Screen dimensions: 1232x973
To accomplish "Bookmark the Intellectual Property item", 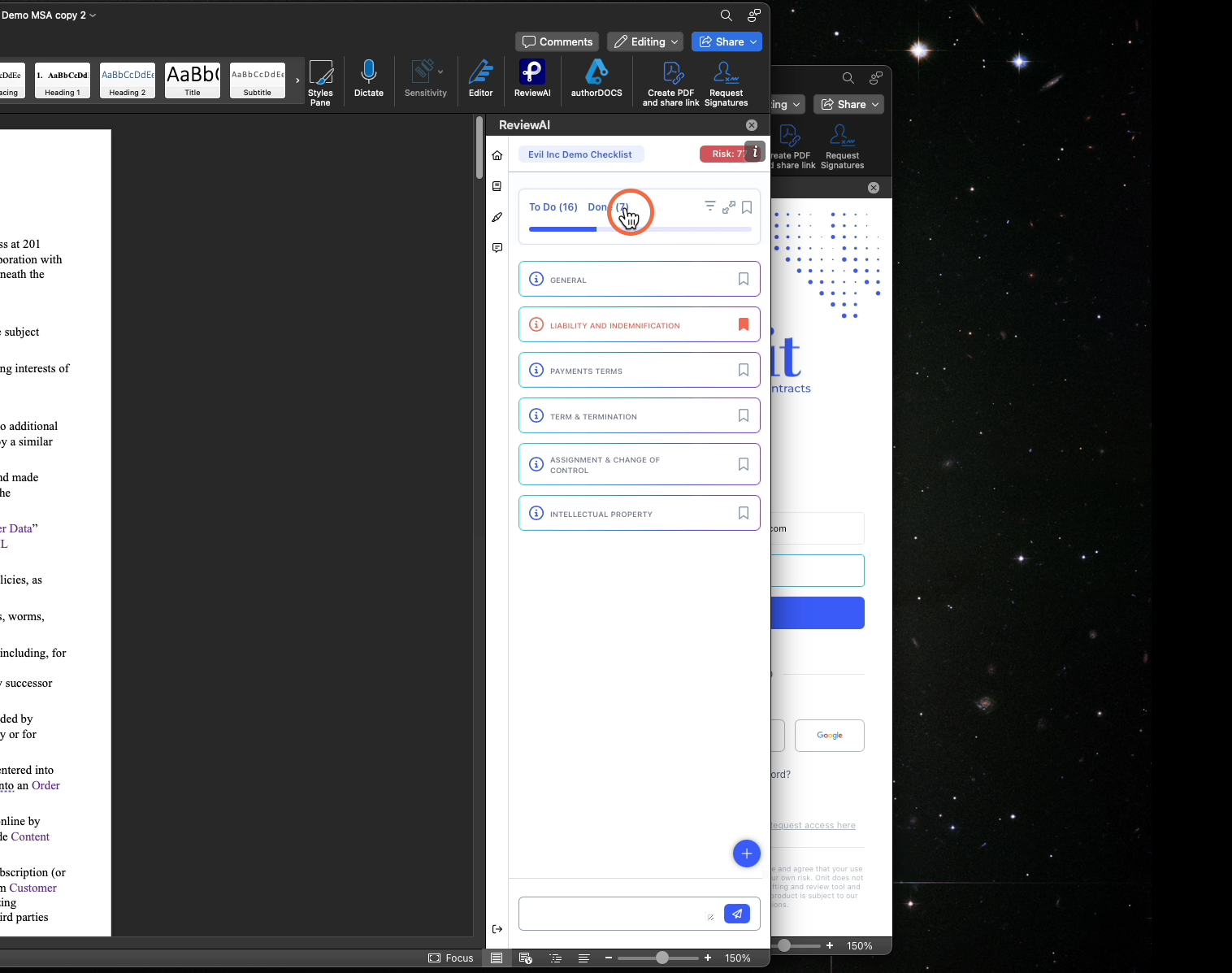I will click(744, 513).
